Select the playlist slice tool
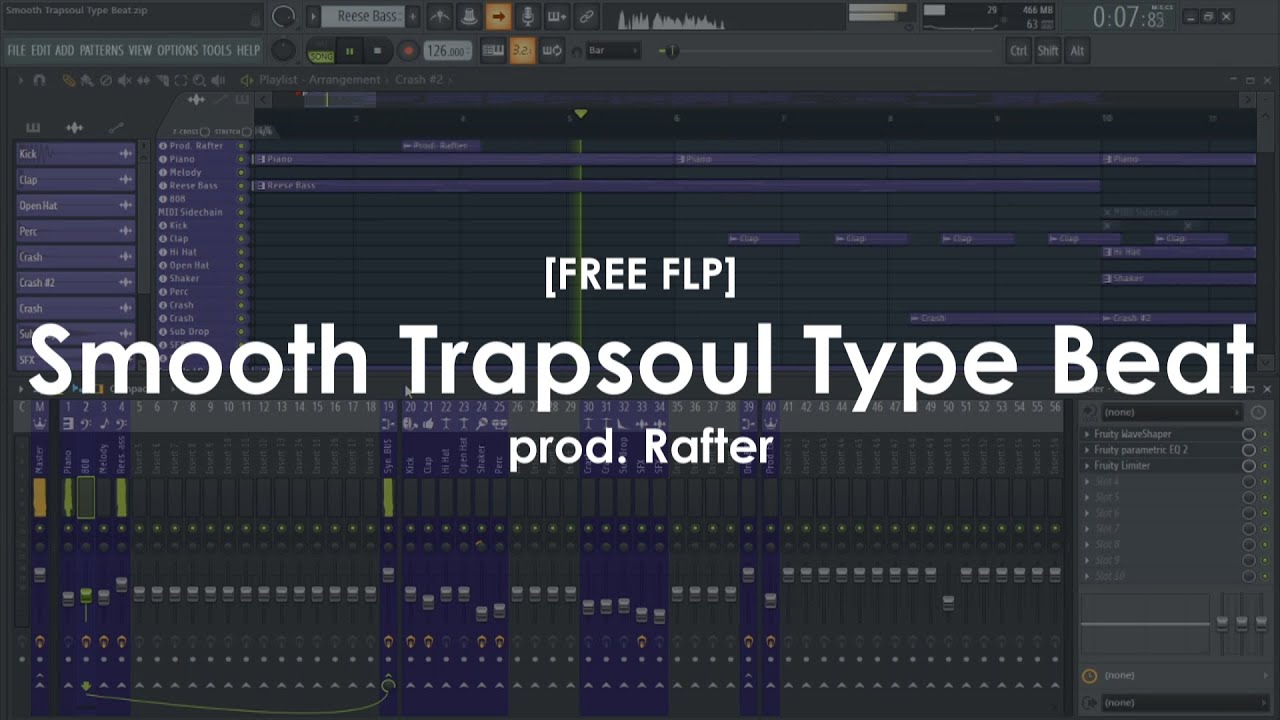 tap(162, 80)
